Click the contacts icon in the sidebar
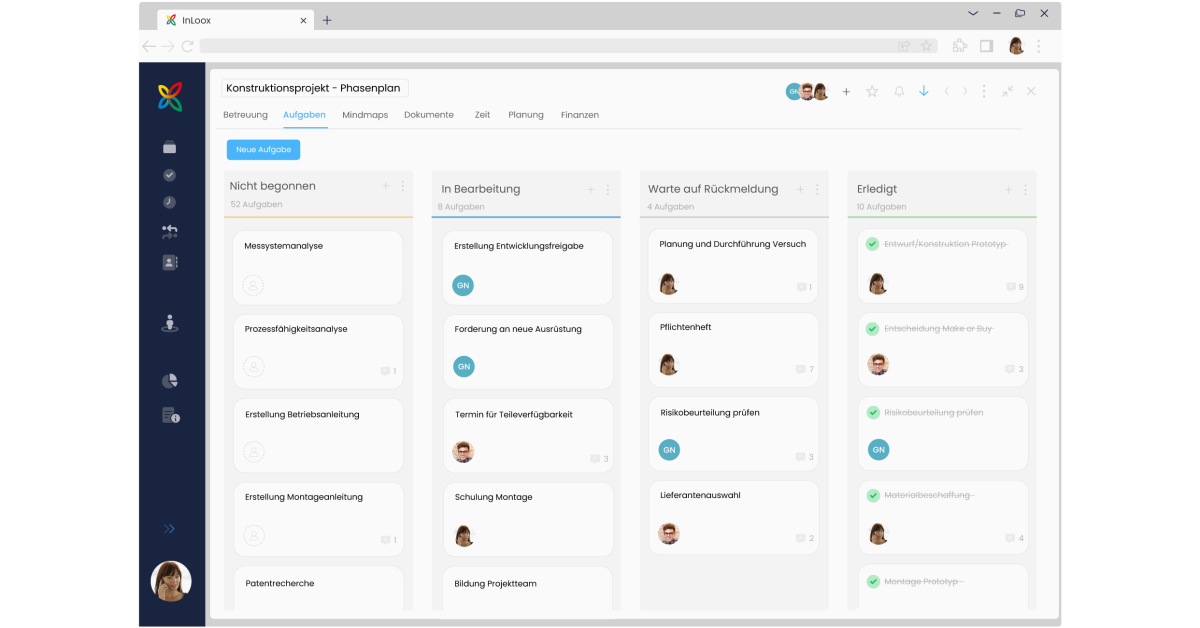 coord(170,263)
